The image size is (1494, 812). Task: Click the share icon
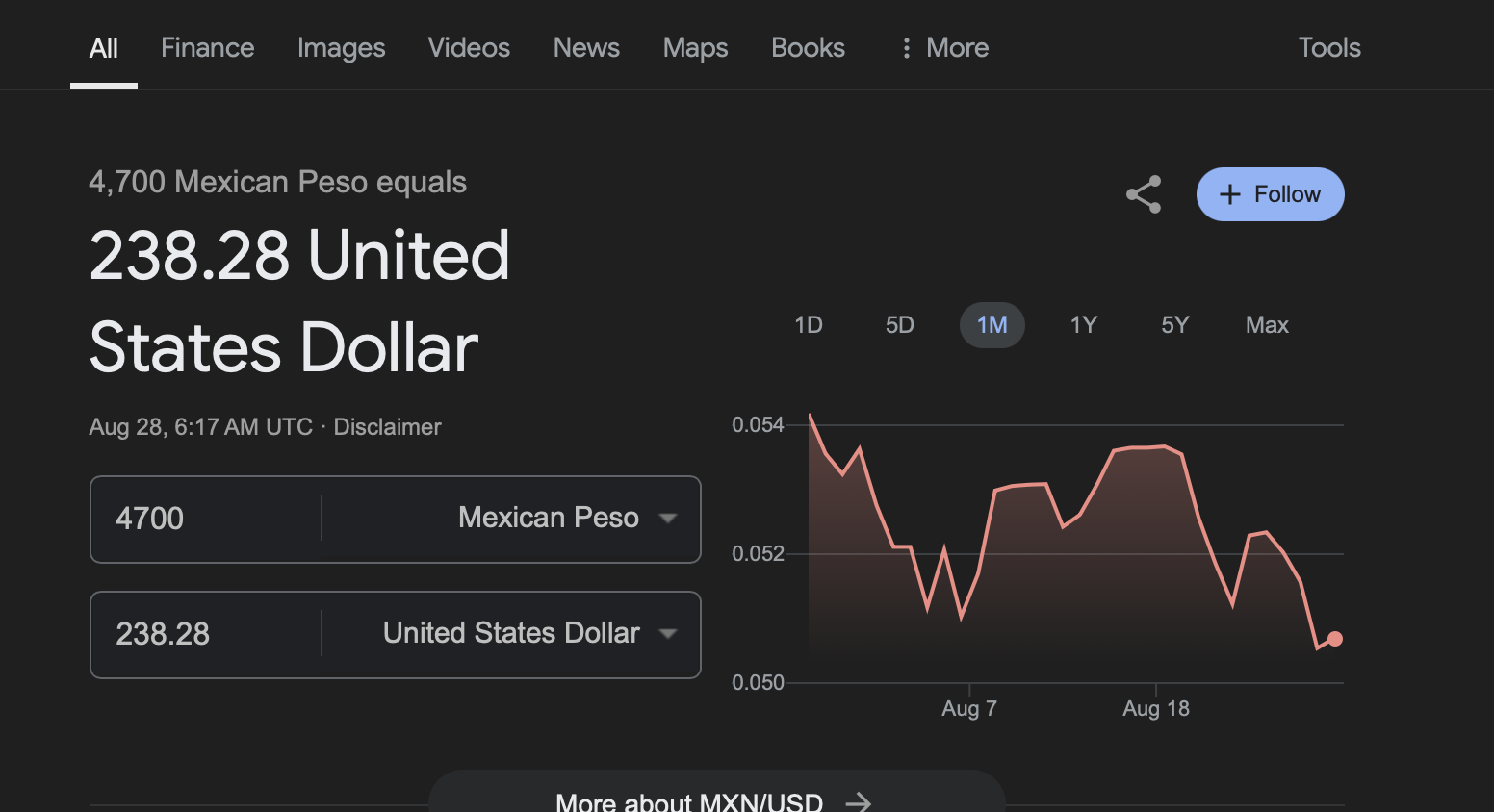point(1144,194)
